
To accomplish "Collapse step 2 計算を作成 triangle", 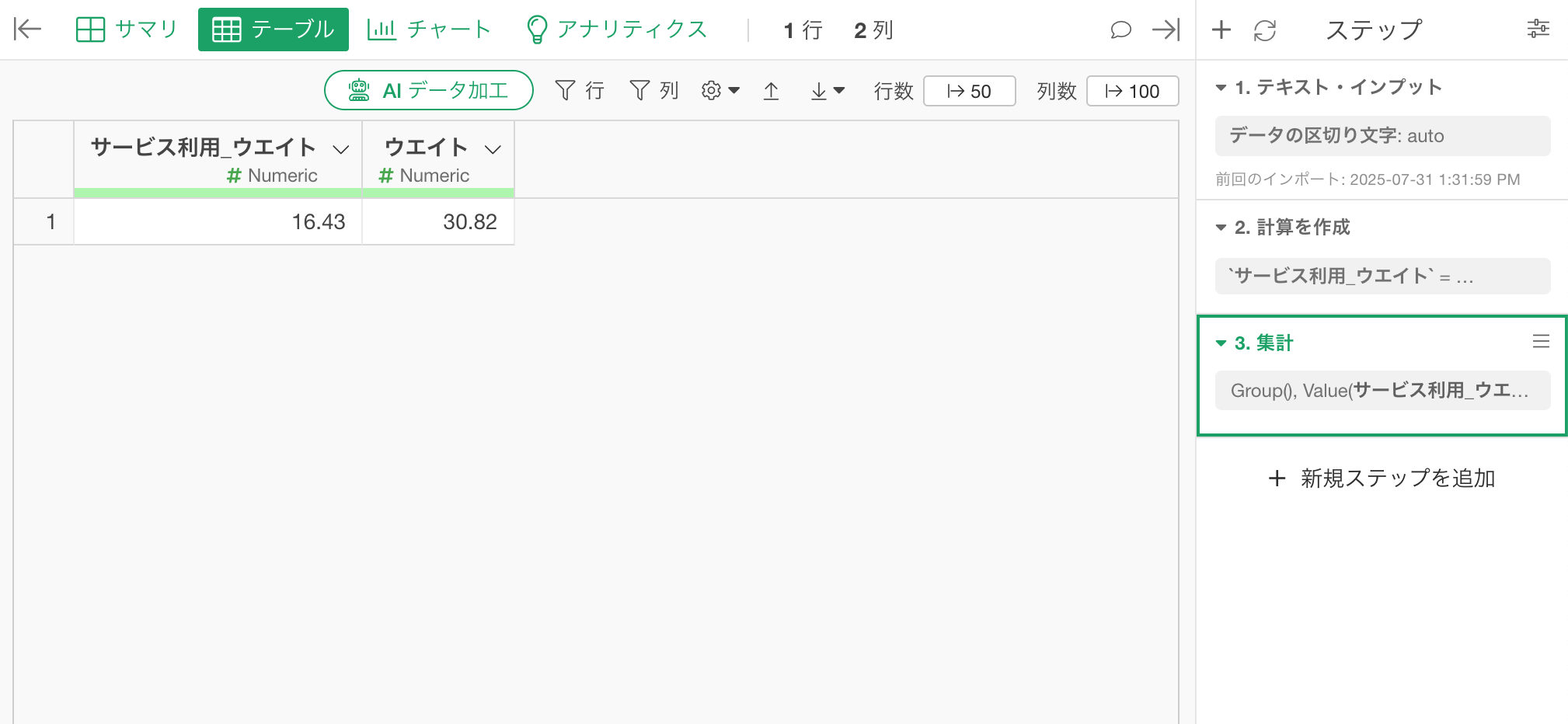I will (1221, 228).
